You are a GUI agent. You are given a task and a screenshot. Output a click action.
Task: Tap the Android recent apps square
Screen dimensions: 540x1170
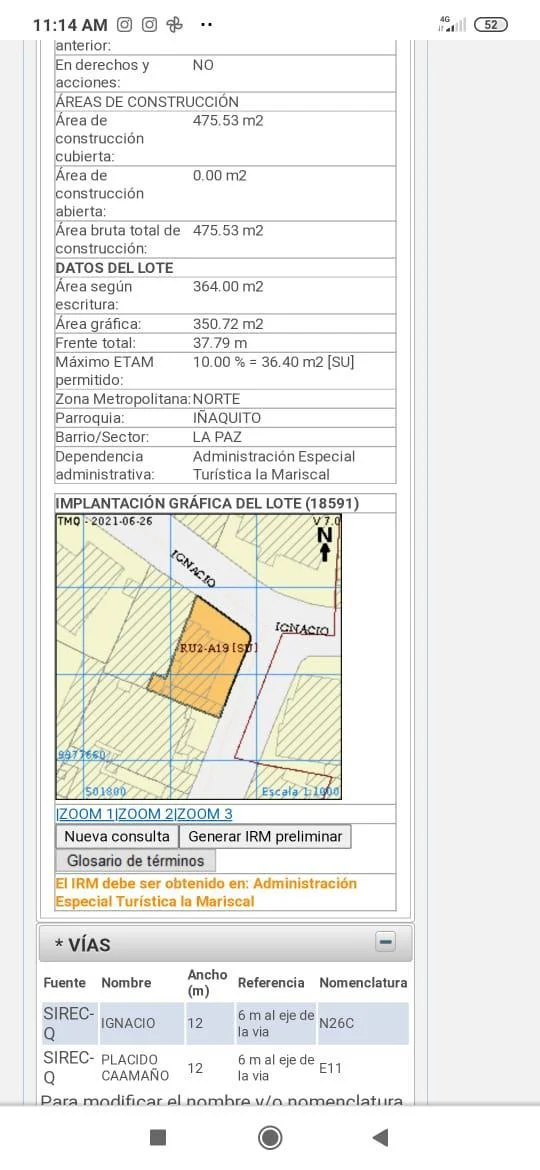[x=158, y=1137]
